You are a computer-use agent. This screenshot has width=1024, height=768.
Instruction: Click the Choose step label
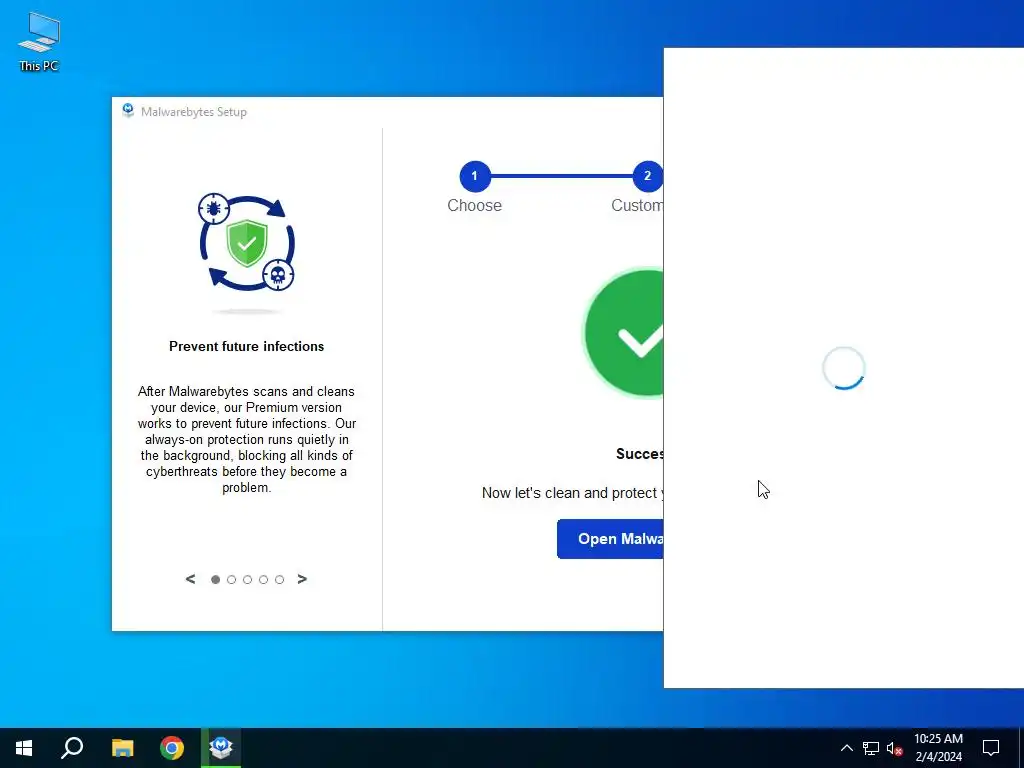475,205
